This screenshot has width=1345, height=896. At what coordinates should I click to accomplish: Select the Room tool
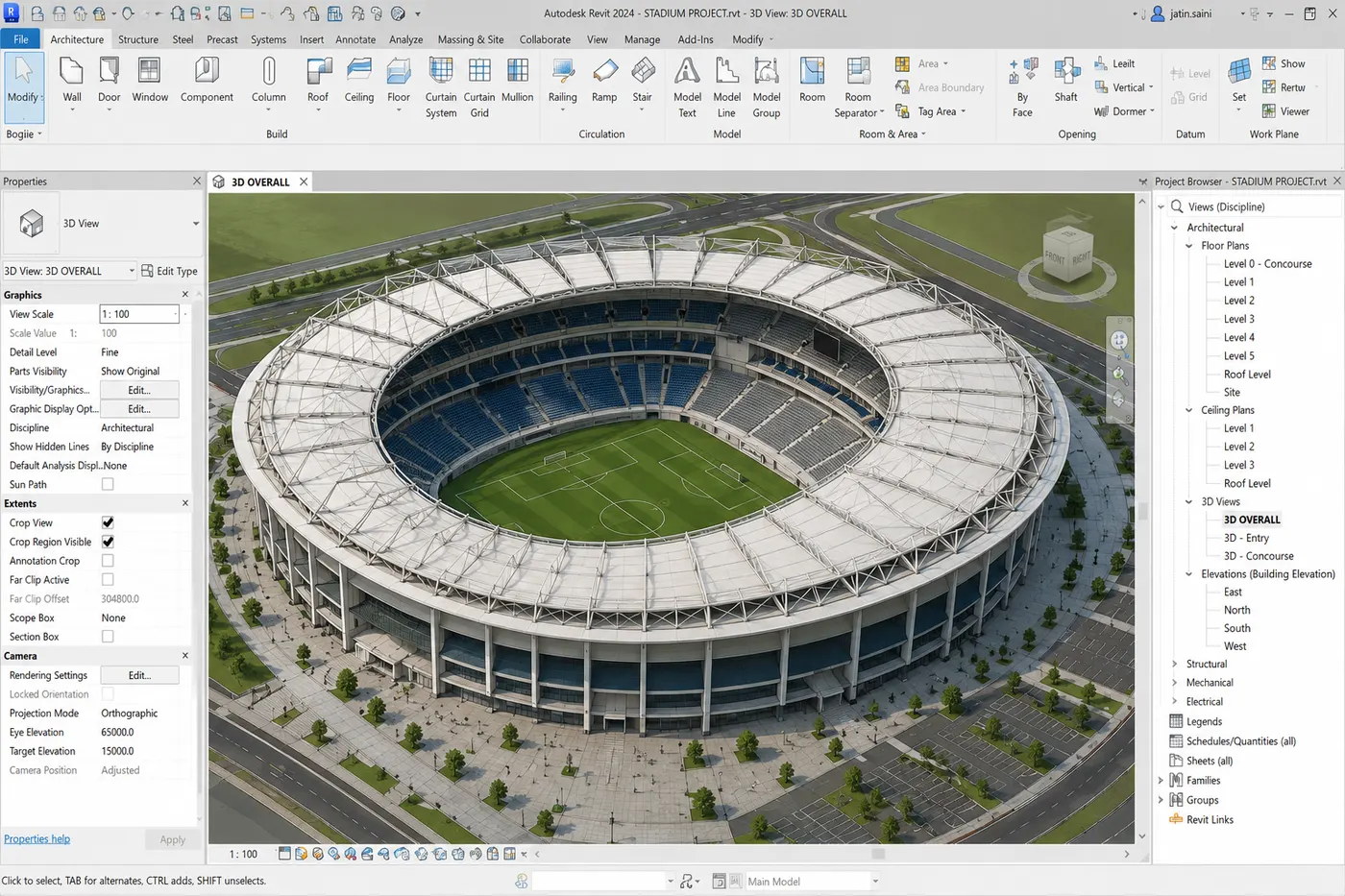813,81
